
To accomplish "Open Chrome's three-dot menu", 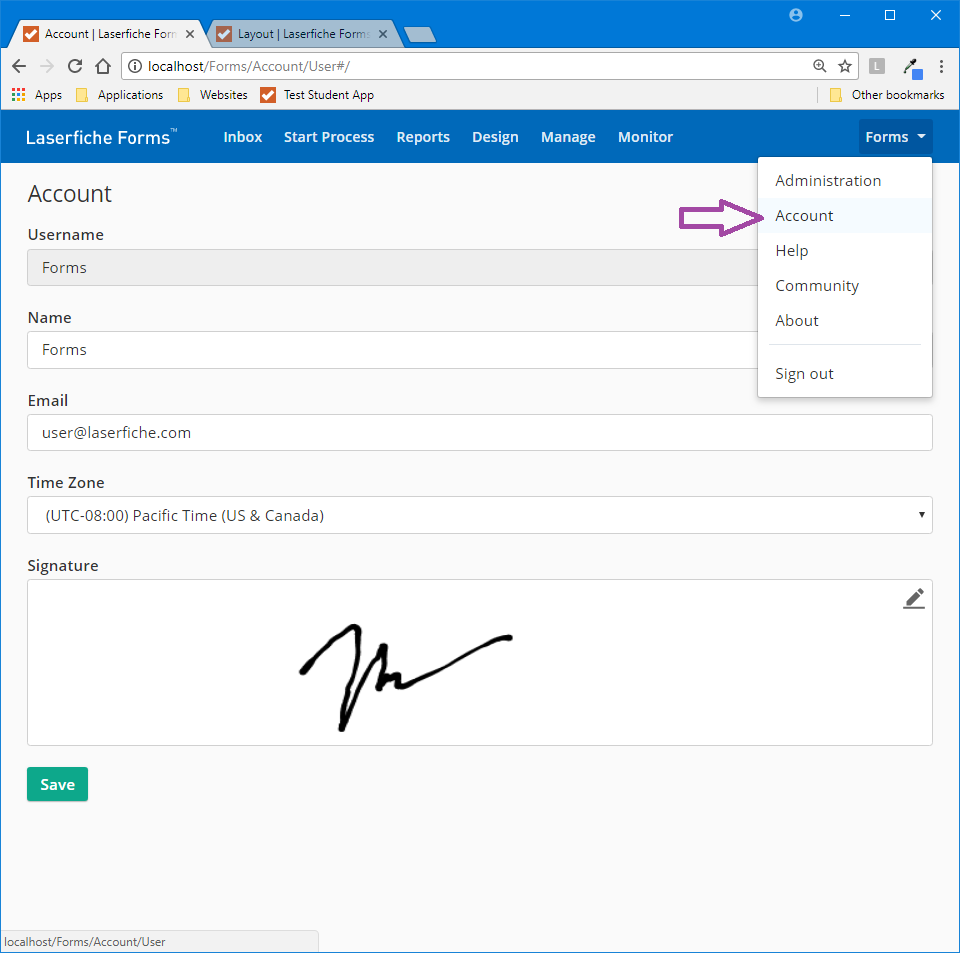I will pos(941,66).
